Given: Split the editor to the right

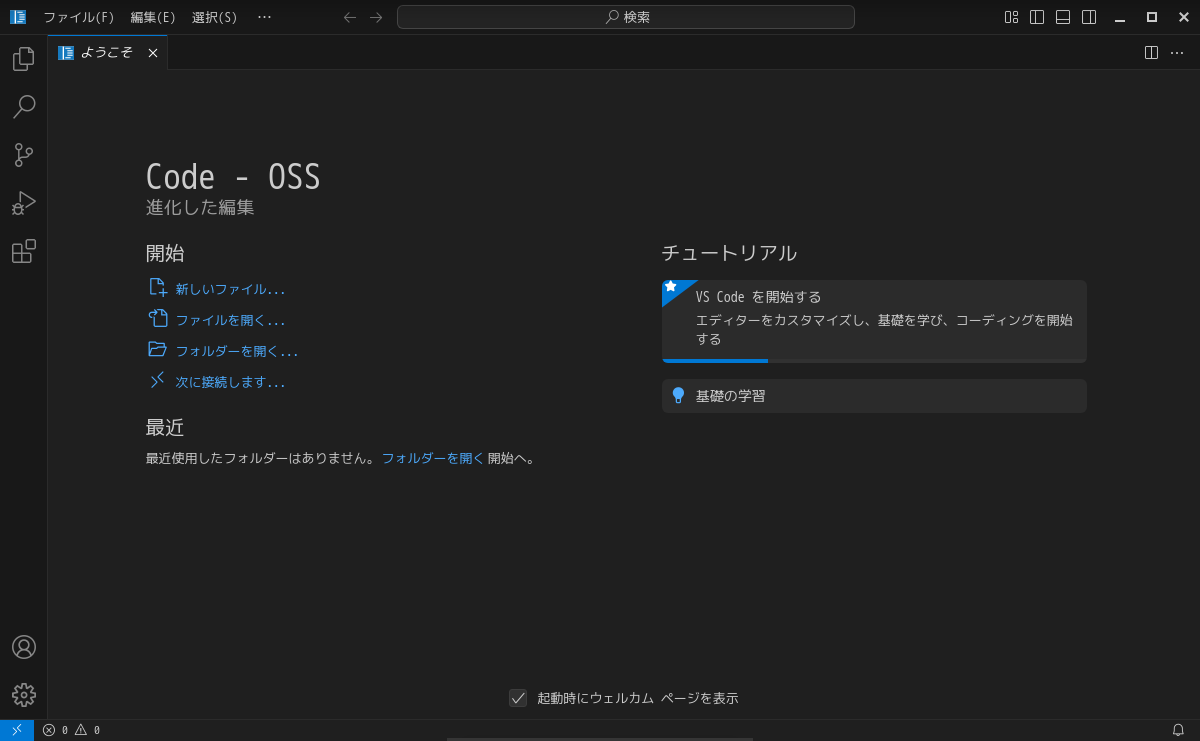Looking at the screenshot, I should pos(1151,52).
